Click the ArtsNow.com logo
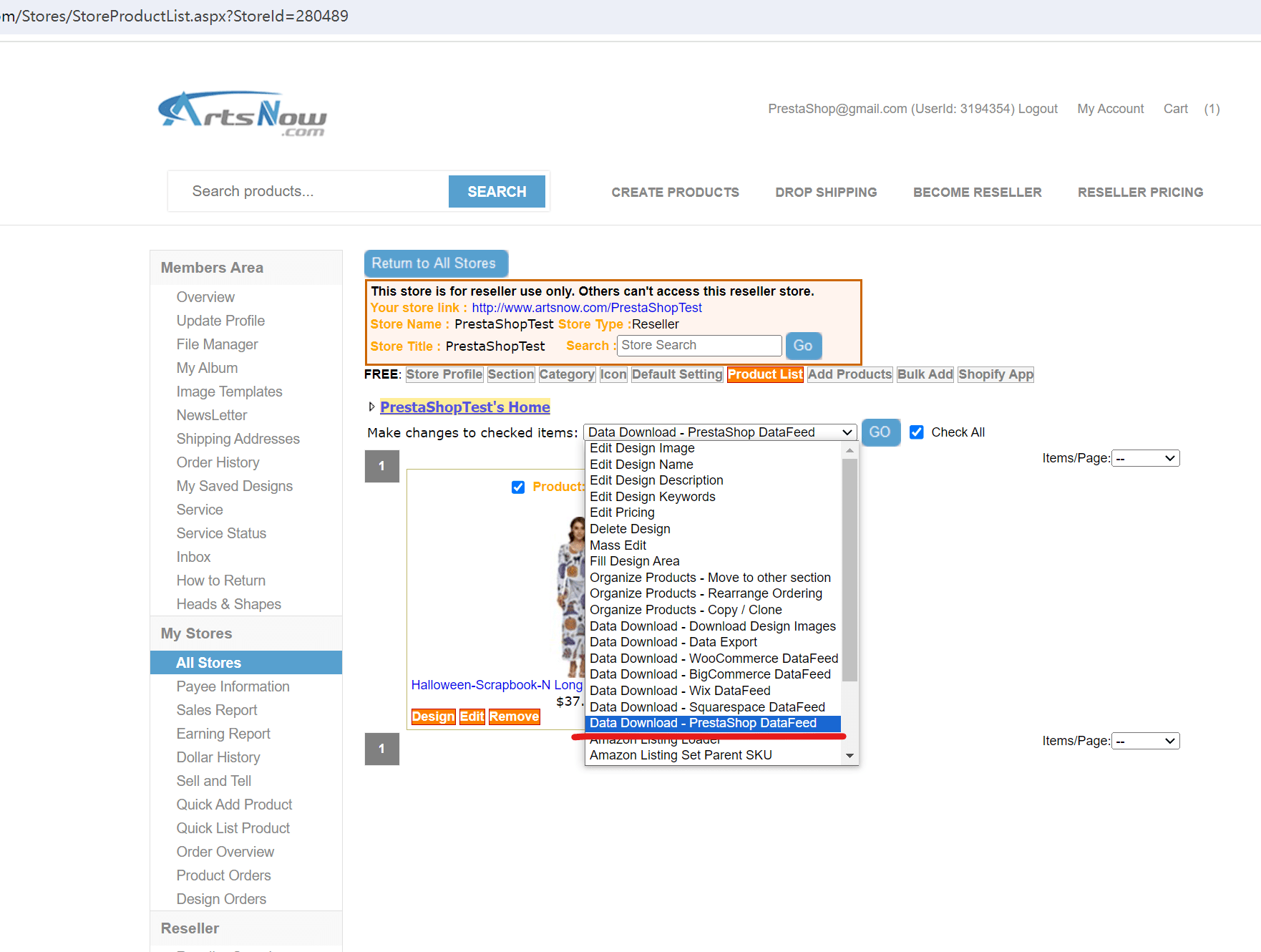The width and height of the screenshot is (1261, 952). (x=242, y=113)
